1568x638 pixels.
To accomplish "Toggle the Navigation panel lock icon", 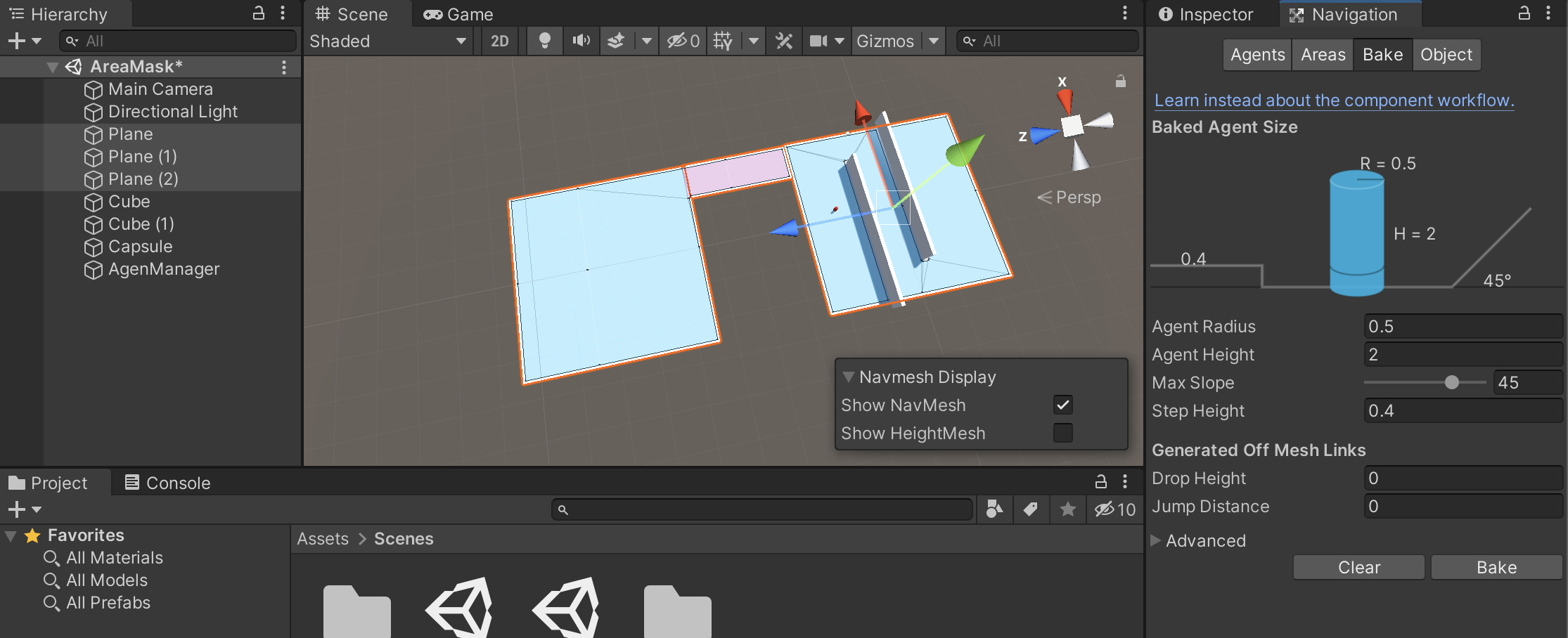I will tap(1524, 13).
